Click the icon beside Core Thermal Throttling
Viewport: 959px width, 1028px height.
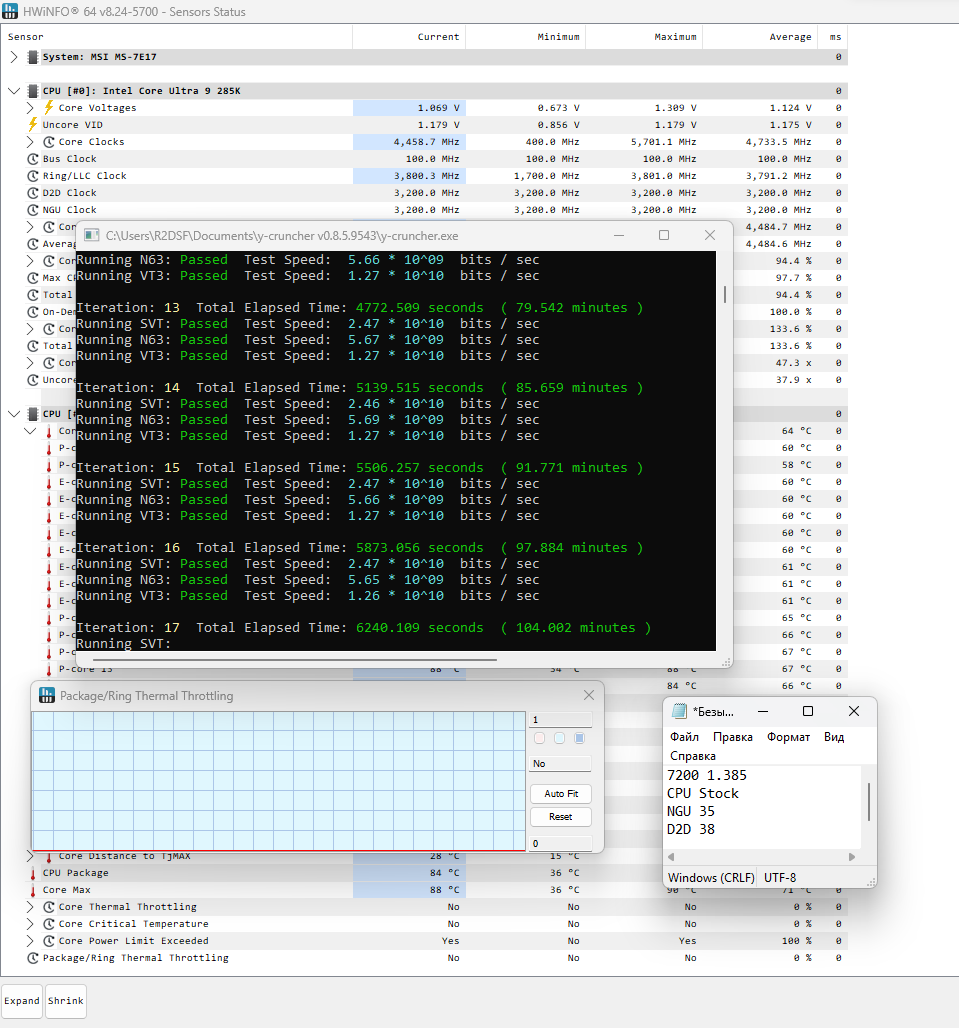49,907
